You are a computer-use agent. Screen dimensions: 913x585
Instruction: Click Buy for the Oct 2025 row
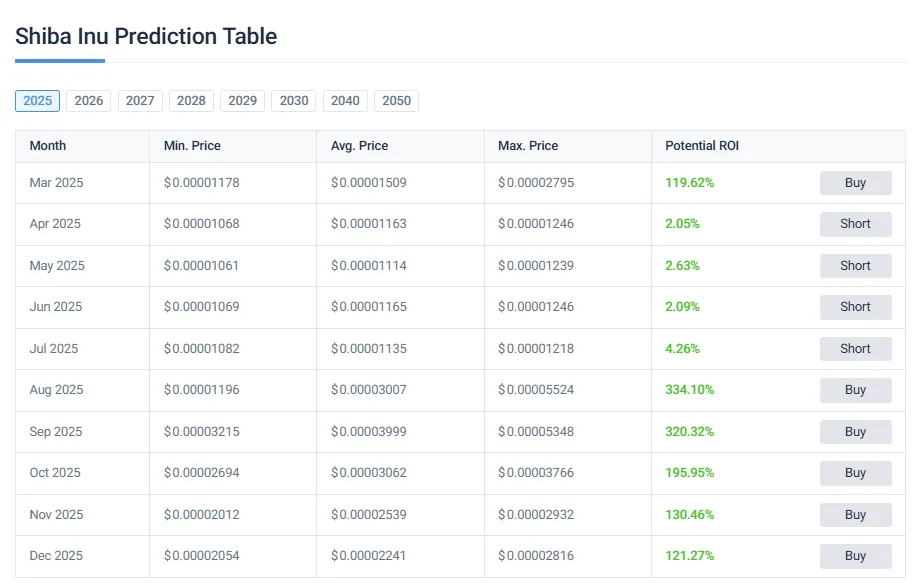click(x=855, y=473)
